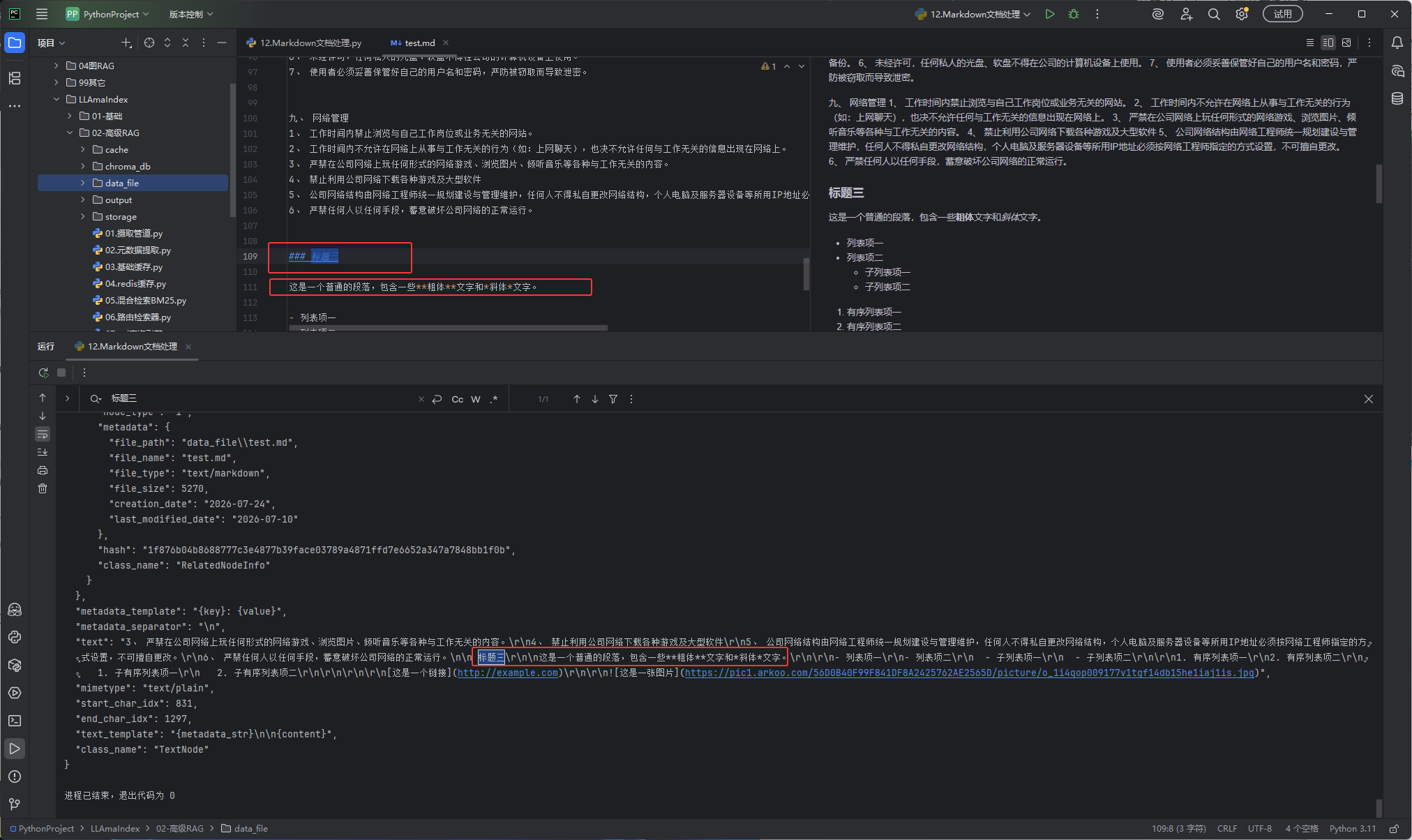The width and height of the screenshot is (1412, 840).
Task: Toggle filter search results funnel
Action: click(x=613, y=399)
